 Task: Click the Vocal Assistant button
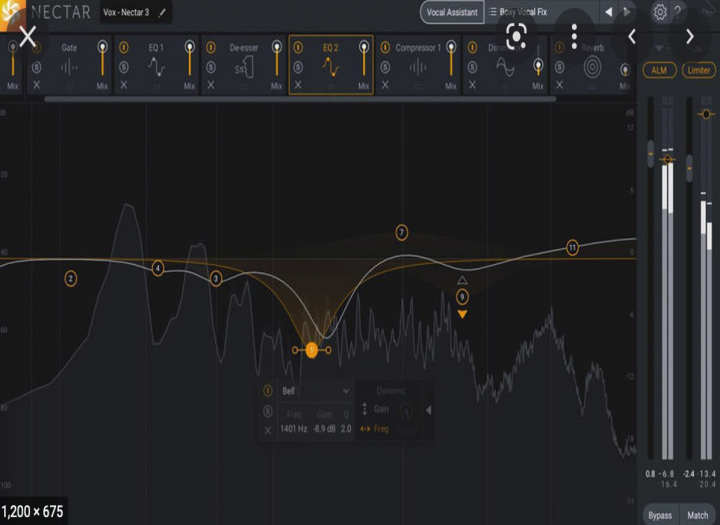click(452, 12)
